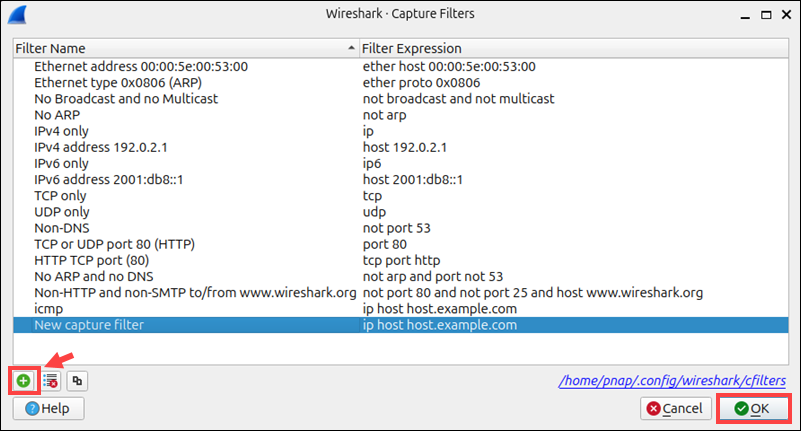Click expression 'ether proto 0x0806'
Image resolution: width=801 pixels, height=431 pixels.
[421, 83]
